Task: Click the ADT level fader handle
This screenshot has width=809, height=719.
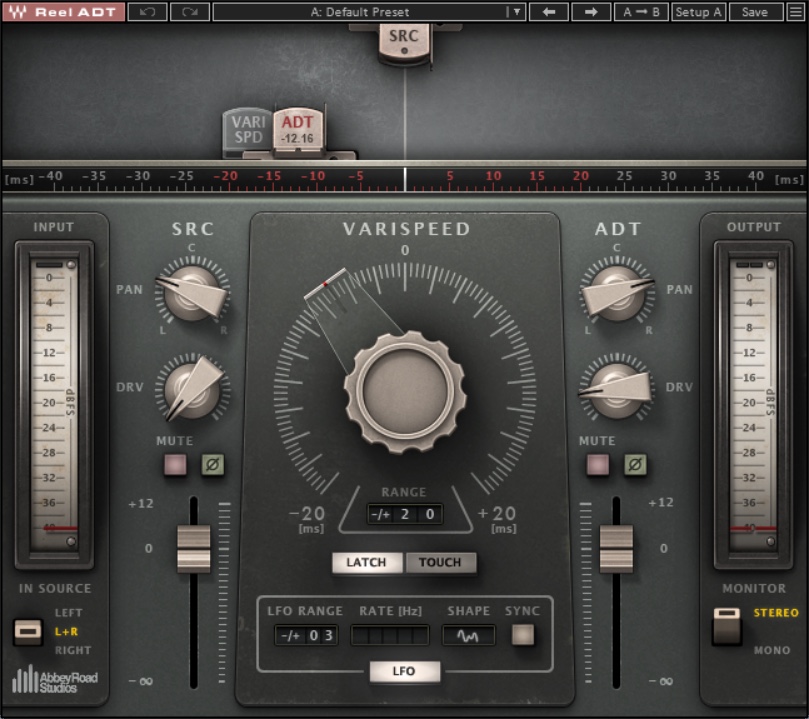Action: coord(616,549)
